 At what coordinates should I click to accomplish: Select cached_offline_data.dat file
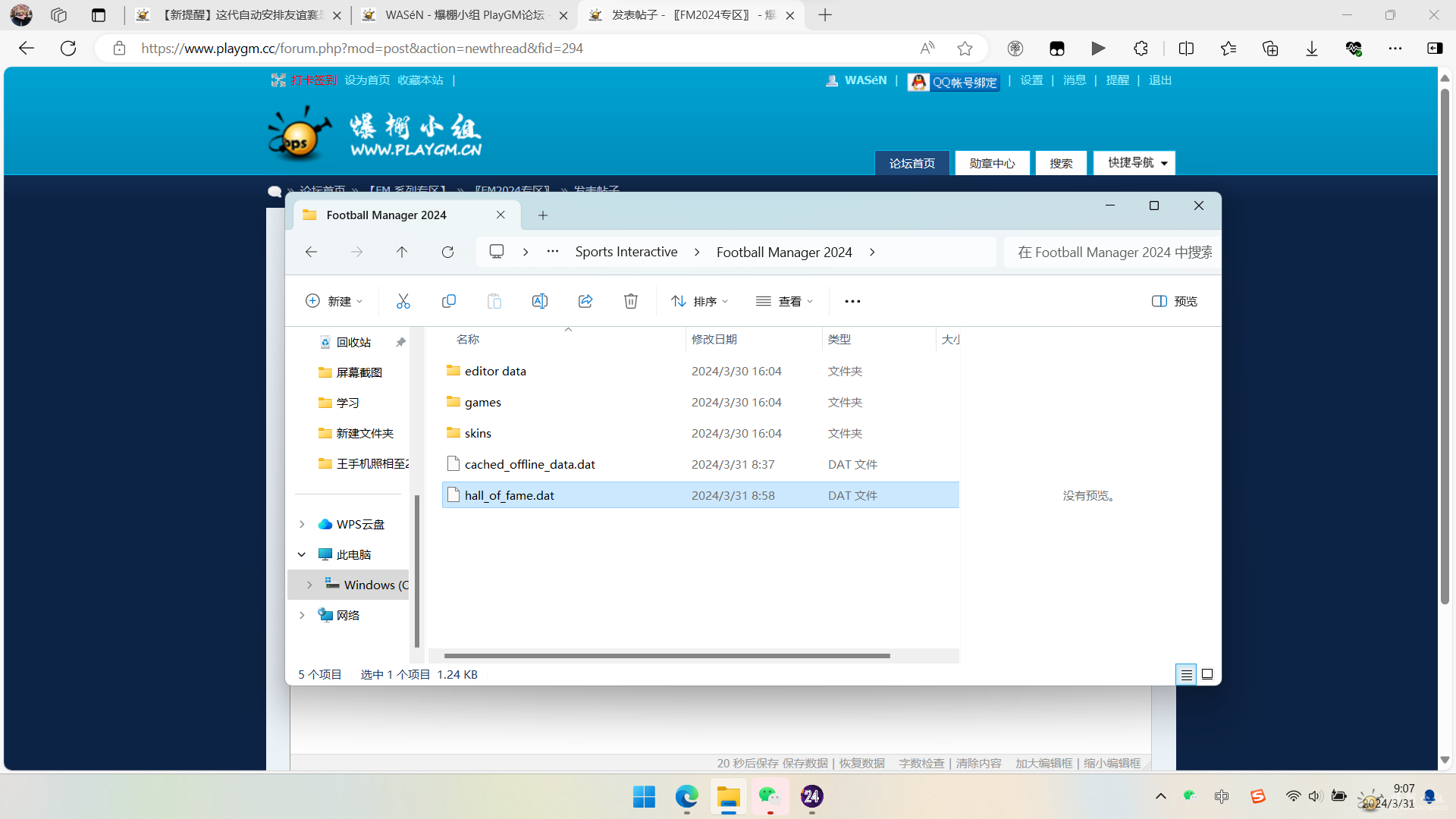(x=700, y=464)
